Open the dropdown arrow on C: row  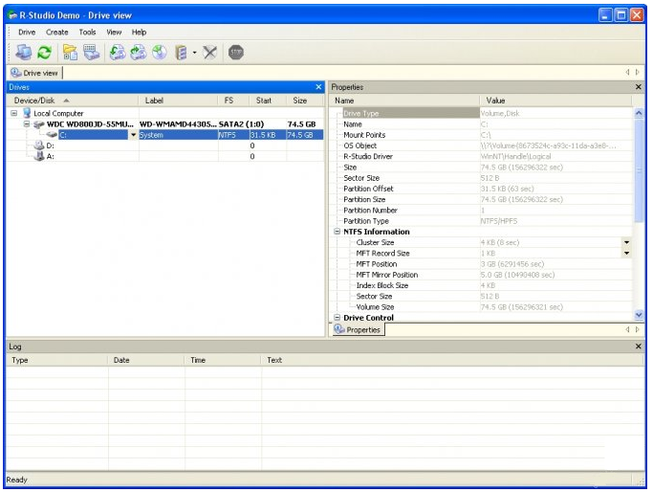(x=133, y=135)
